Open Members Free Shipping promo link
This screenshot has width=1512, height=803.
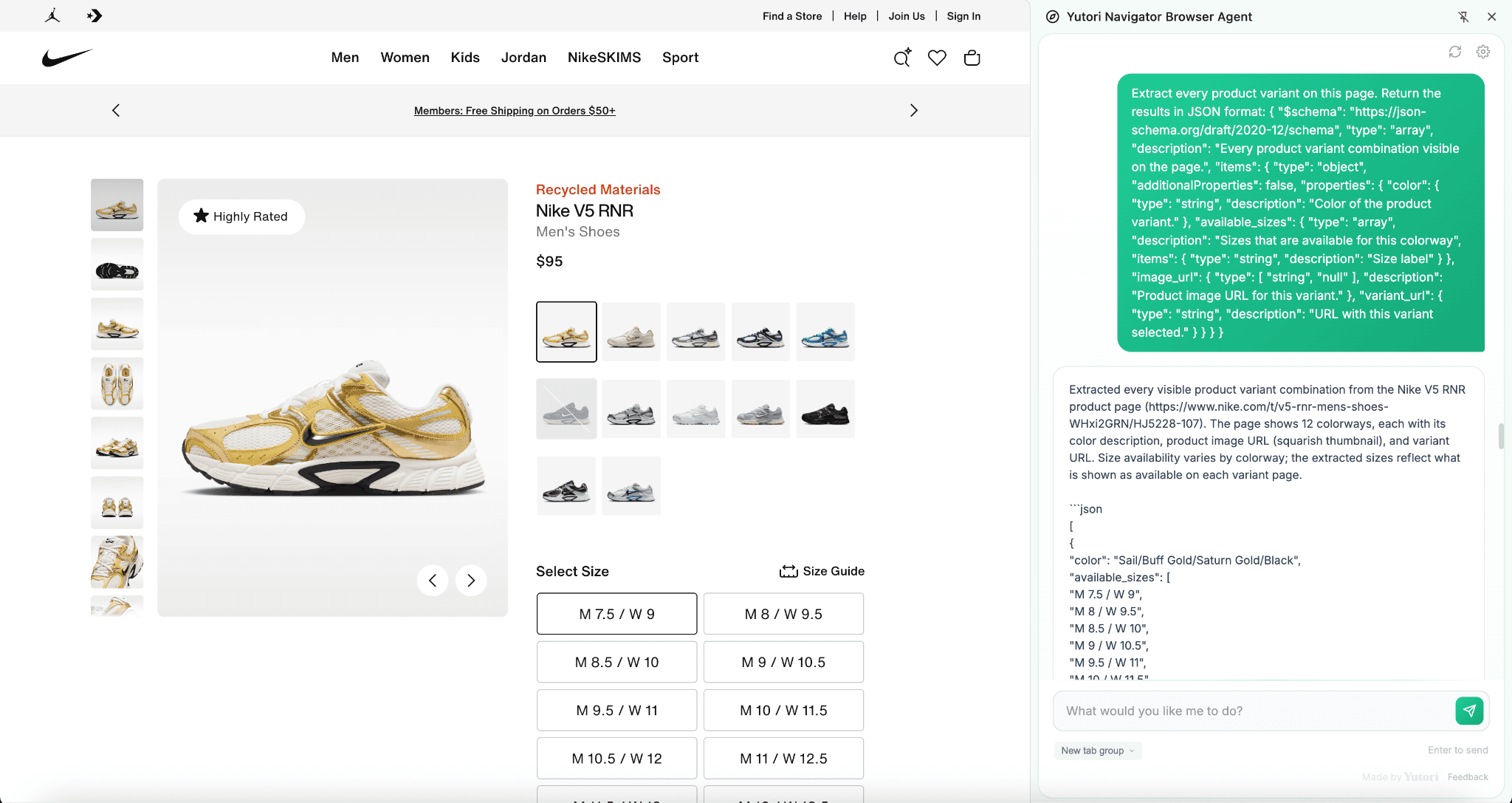pos(515,111)
